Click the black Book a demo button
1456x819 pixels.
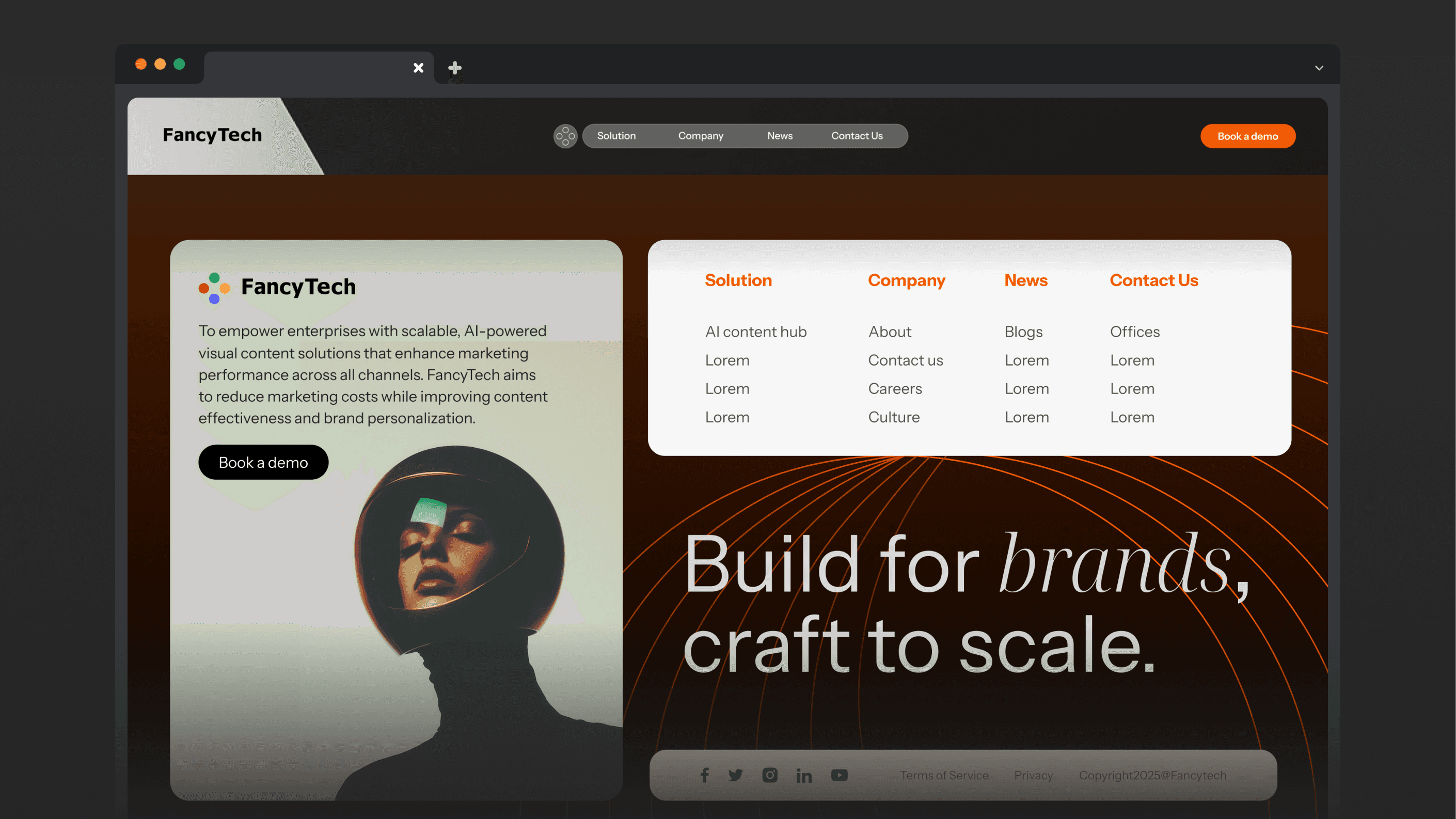pos(263,462)
